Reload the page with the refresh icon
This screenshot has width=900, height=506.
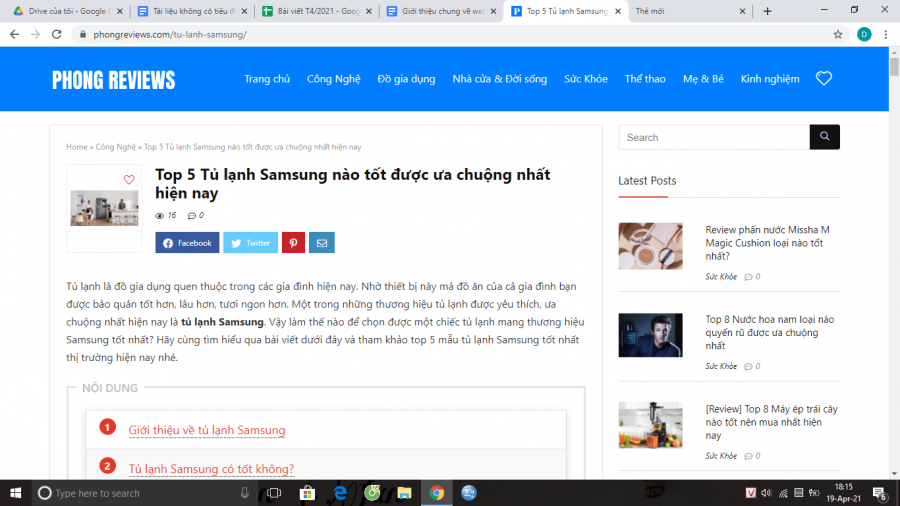[x=56, y=34]
